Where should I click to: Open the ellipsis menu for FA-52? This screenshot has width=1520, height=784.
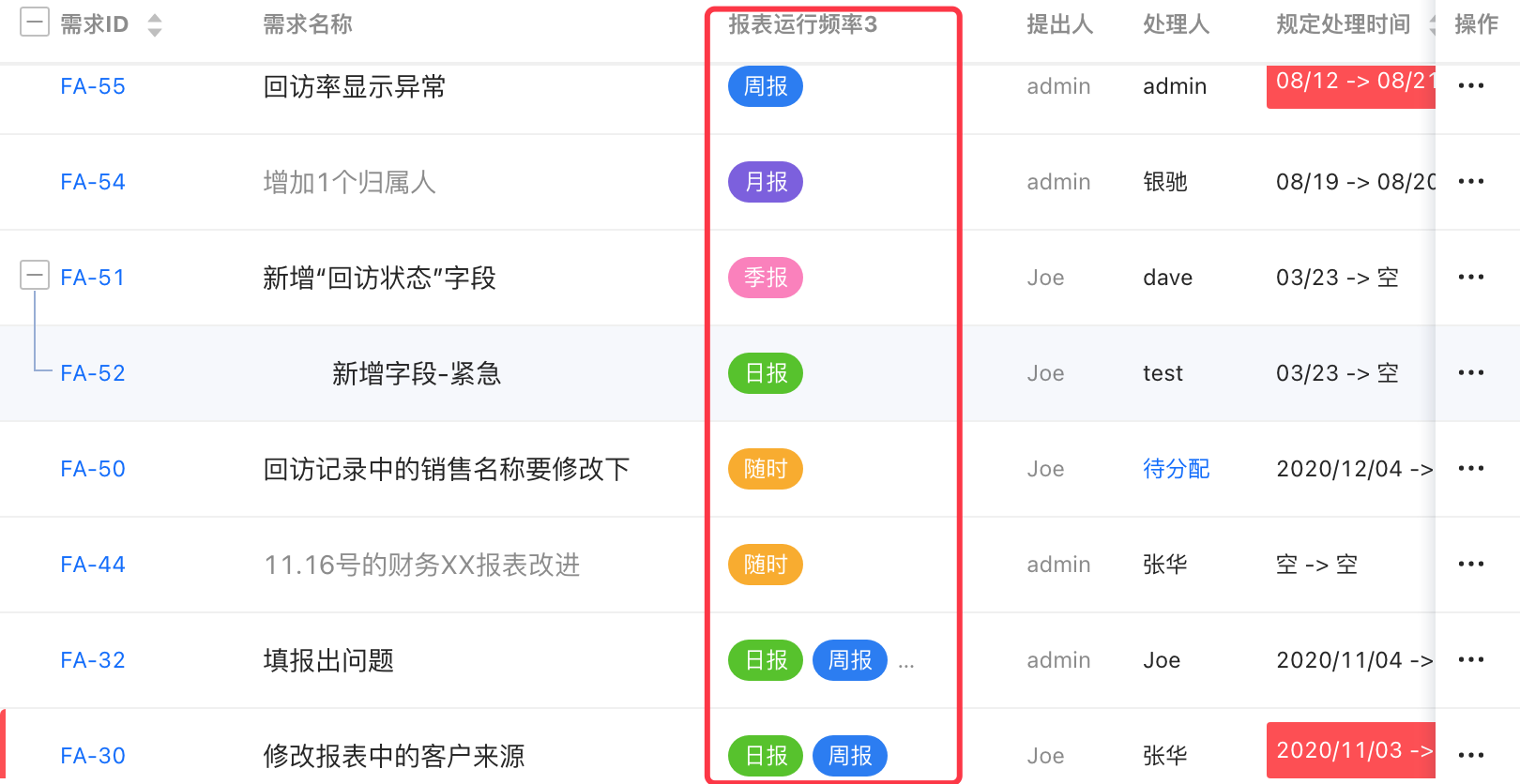pyautogui.click(x=1470, y=373)
